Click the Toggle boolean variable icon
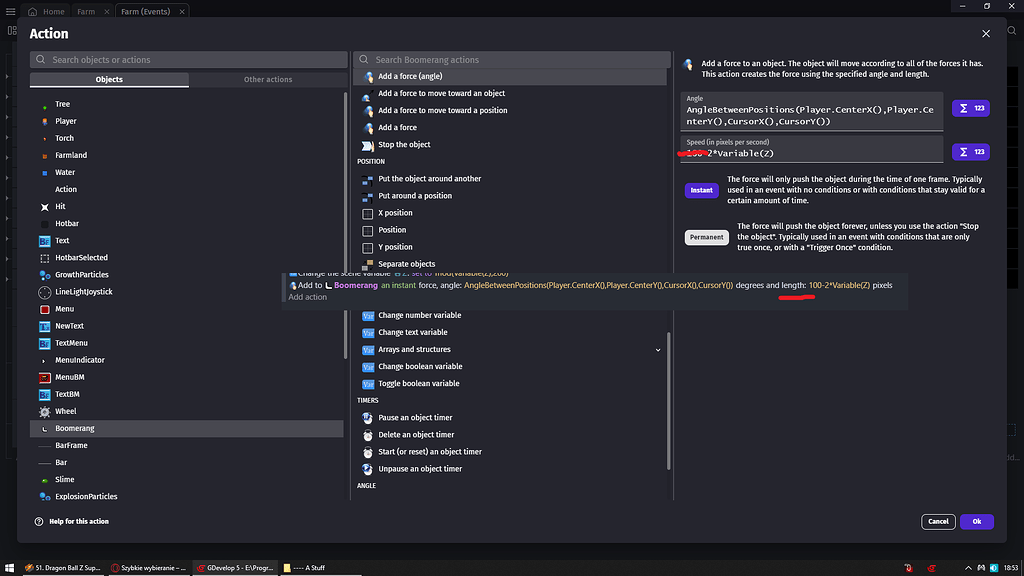The image size is (1024, 576). pos(368,384)
